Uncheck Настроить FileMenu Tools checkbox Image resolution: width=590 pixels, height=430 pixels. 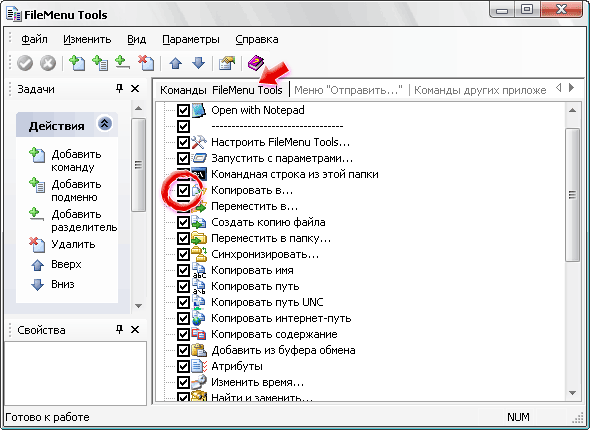click(183, 143)
